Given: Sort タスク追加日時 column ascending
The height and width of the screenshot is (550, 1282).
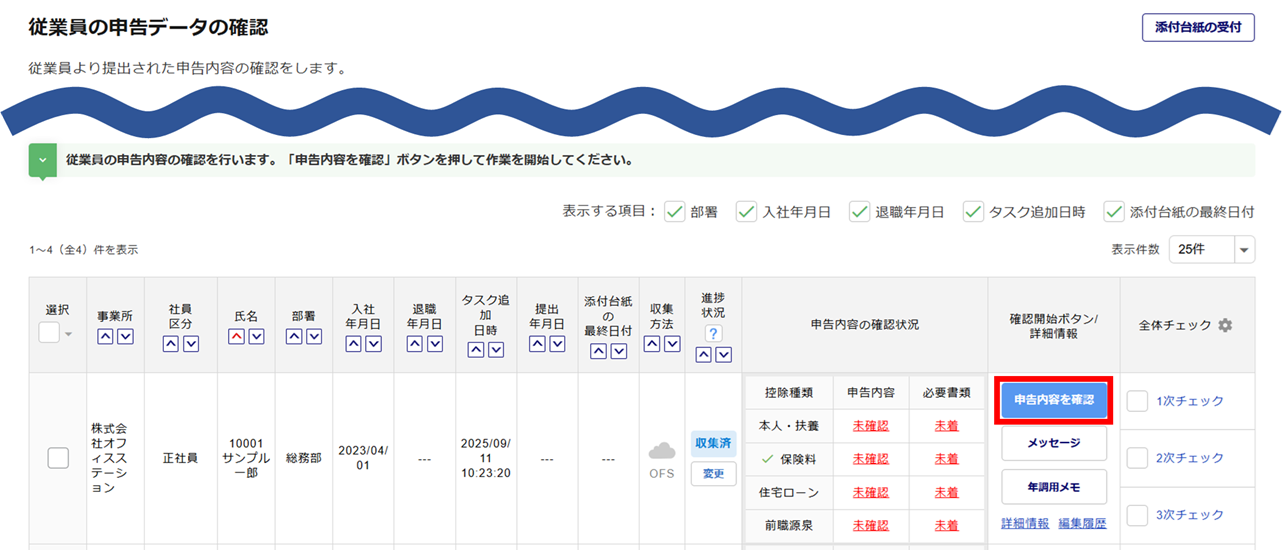Looking at the screenshot, I should pos(476,350).
